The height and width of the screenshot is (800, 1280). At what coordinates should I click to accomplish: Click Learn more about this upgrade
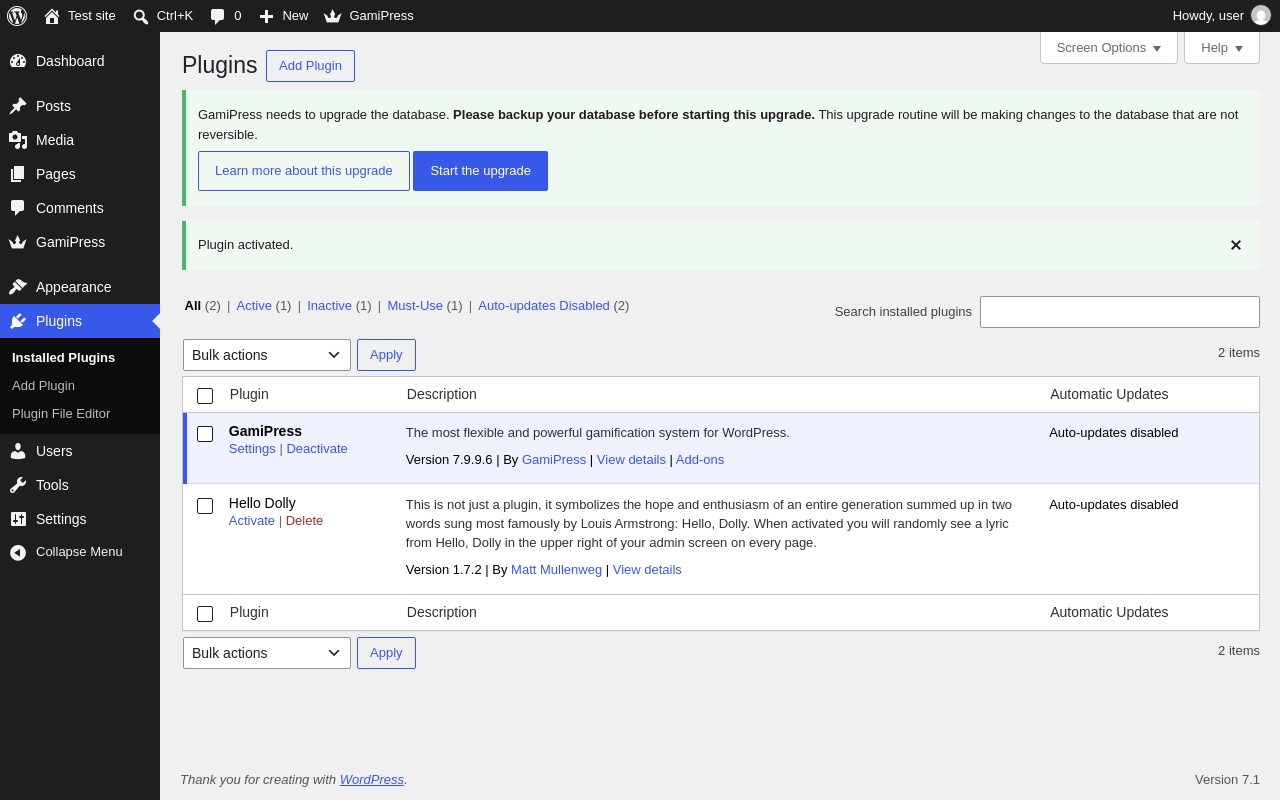[304, 171]
